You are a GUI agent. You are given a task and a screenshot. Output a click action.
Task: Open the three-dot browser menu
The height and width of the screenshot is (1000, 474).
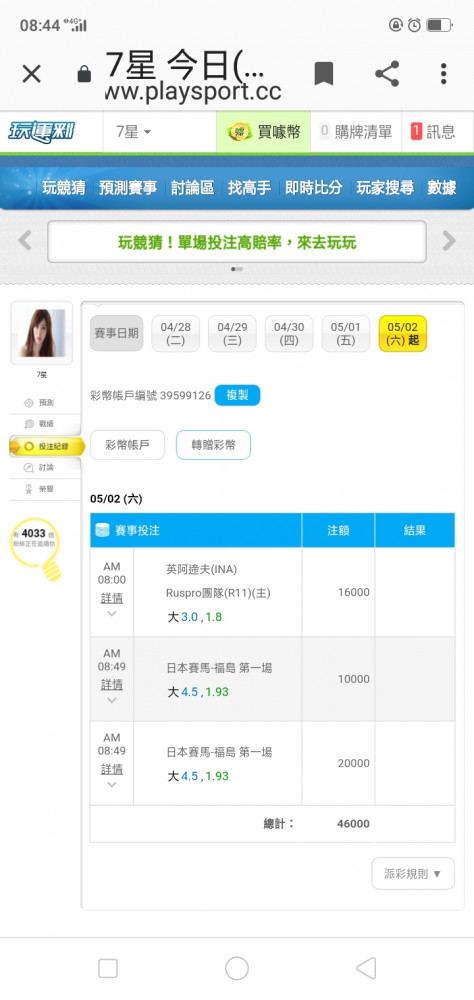pos(443,74)
